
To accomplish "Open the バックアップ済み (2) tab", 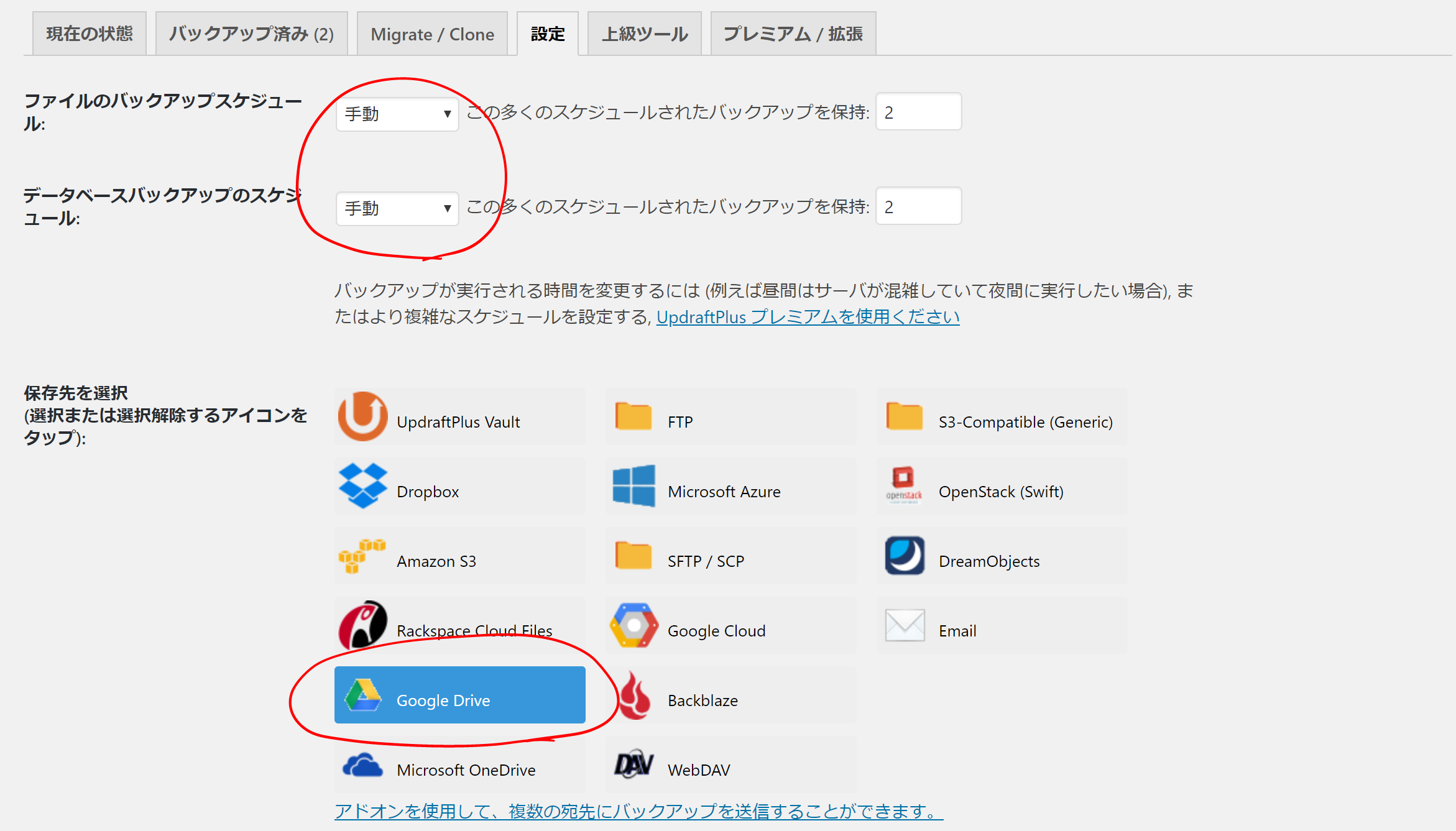I will tap(252, 34).
